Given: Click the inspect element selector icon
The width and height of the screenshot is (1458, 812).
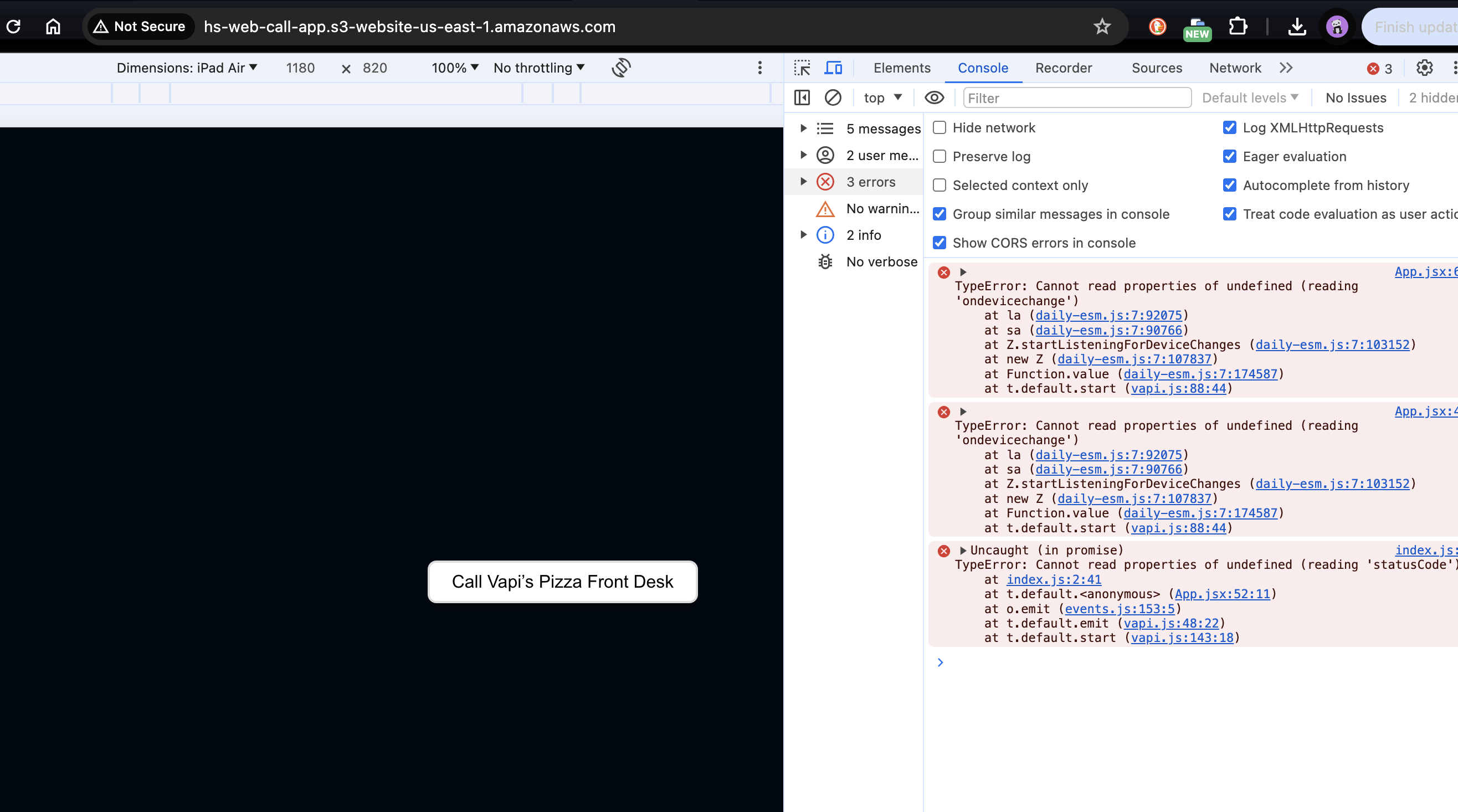Looking at the screenshot, I should [802, 68].
